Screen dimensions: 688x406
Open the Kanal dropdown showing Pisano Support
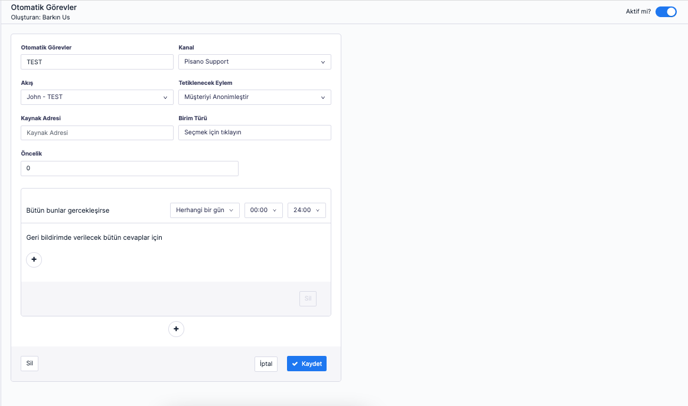pos(254,62)
